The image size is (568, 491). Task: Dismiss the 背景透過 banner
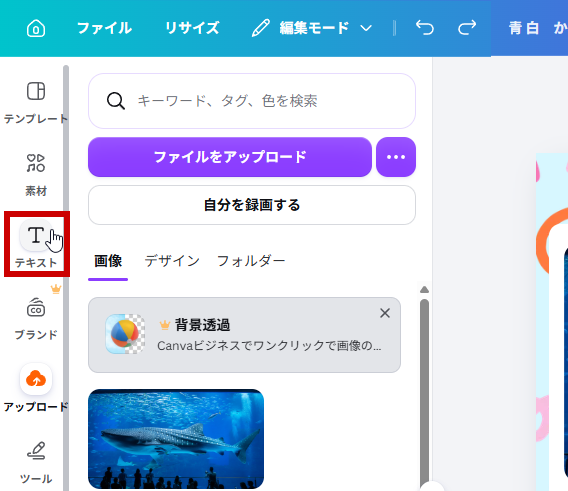pyautogui.click(x=385, y=313)
